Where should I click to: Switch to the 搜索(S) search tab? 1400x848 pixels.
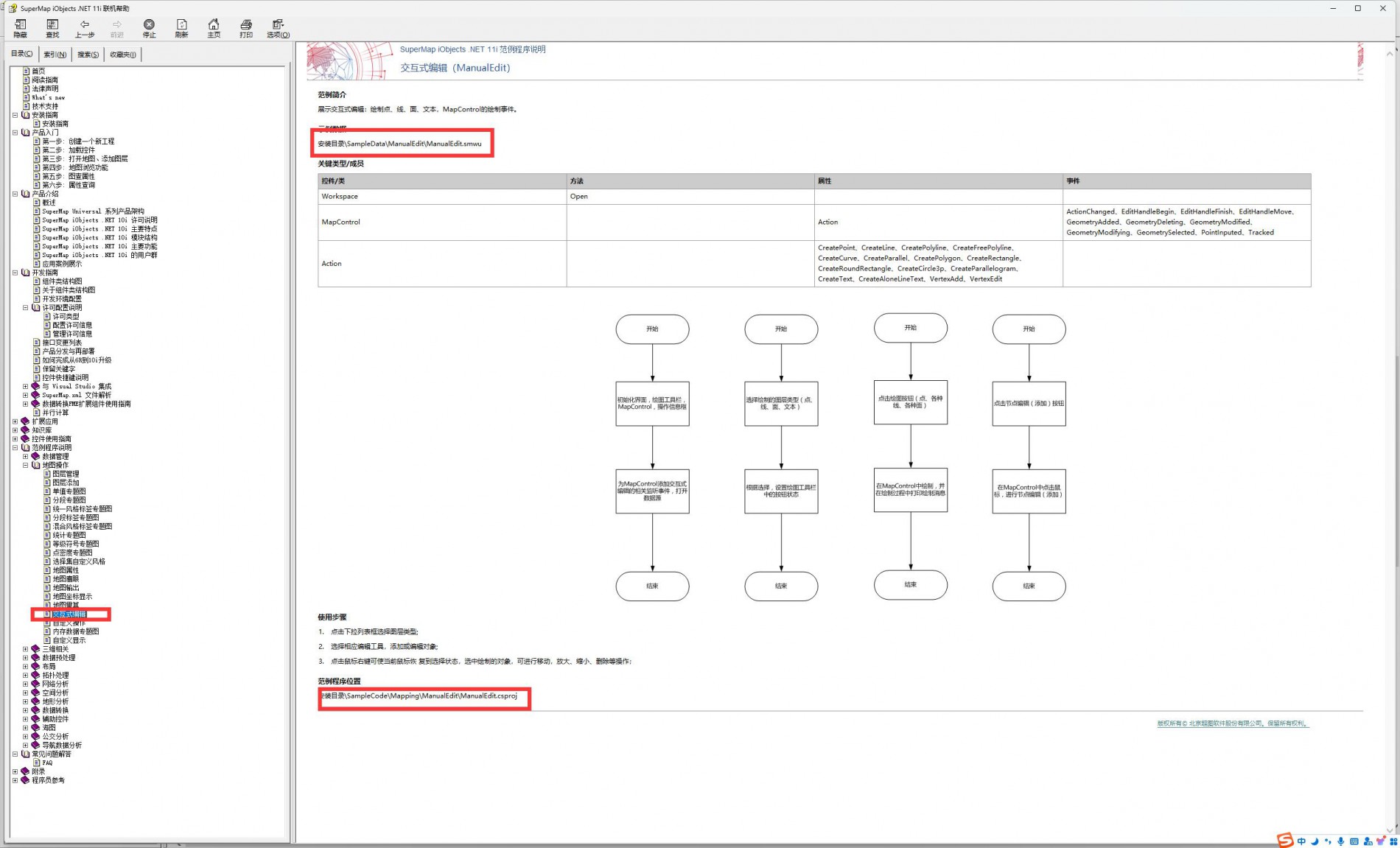coord(88,55)
